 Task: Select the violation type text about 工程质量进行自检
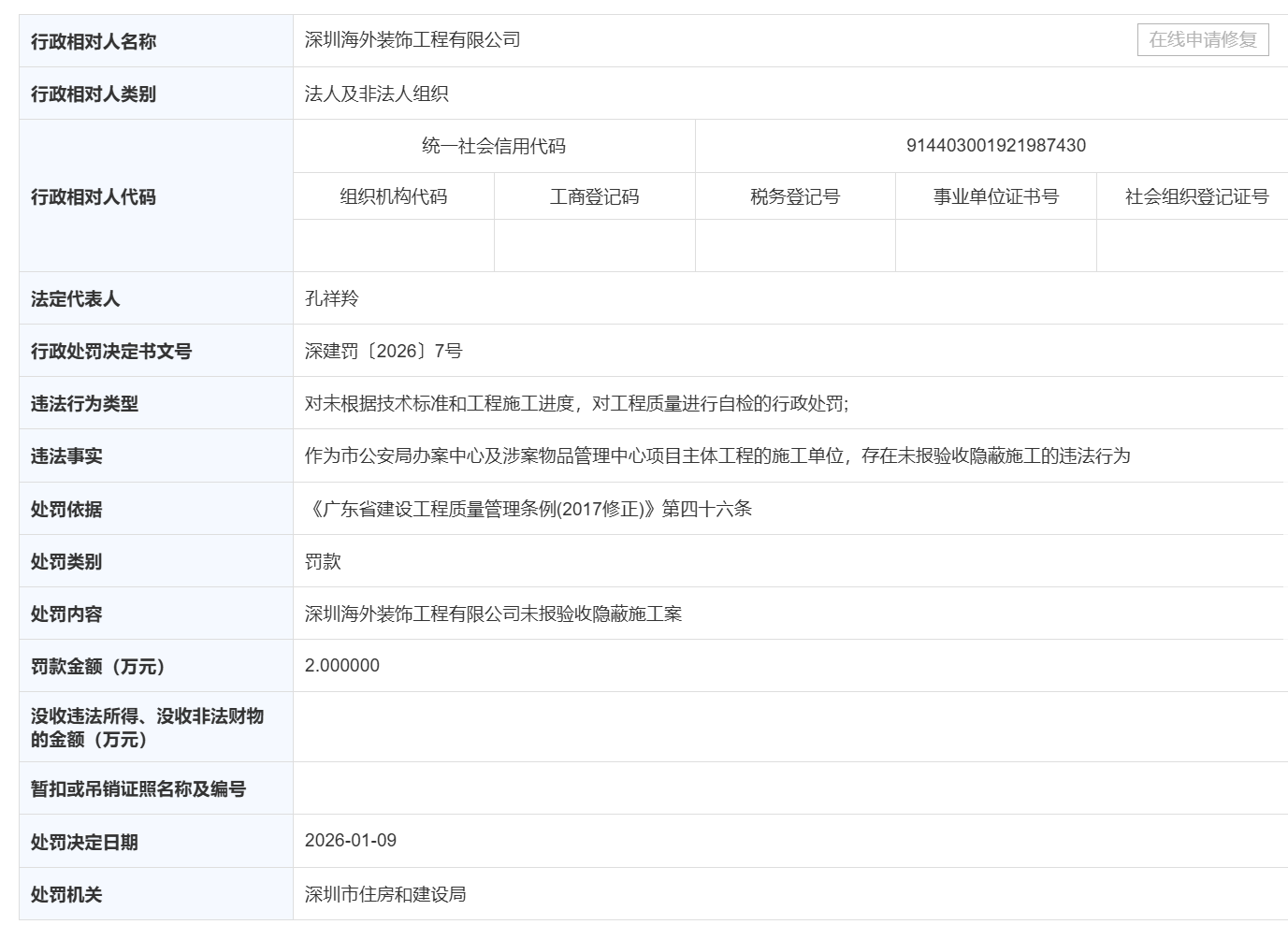pos(577,404)
